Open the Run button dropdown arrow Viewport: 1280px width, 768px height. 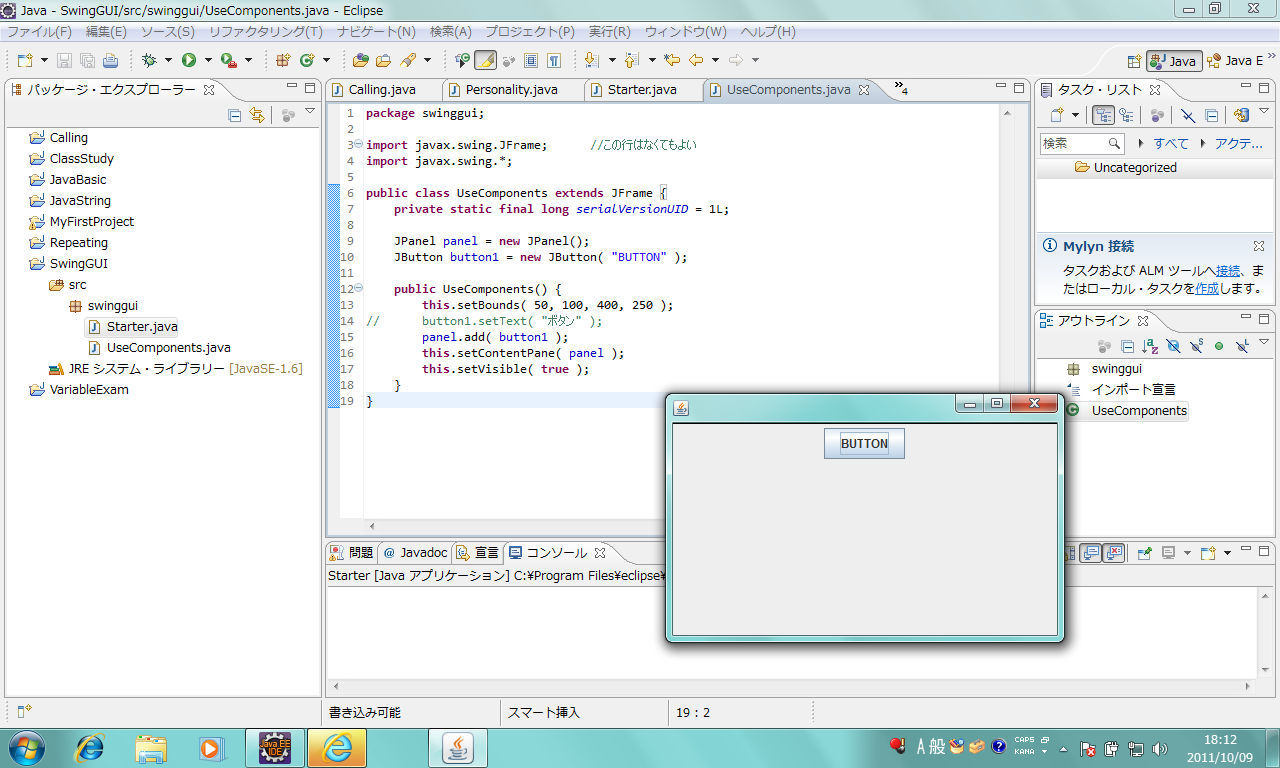click(206, 60)
